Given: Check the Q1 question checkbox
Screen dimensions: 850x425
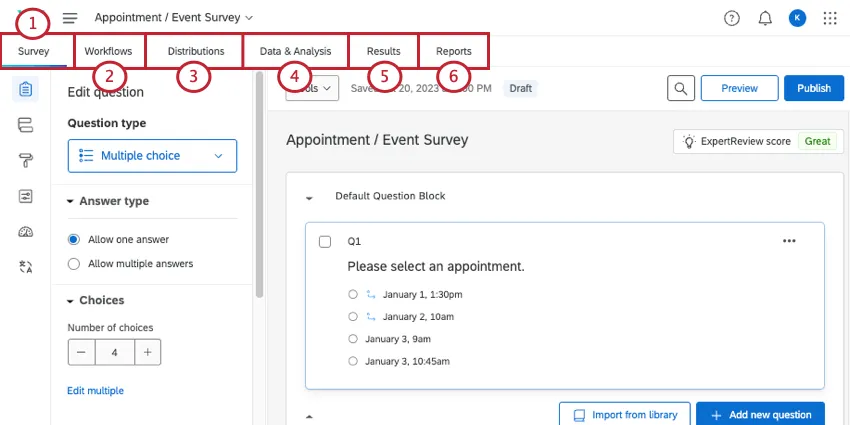Looking at the screenshot, I should coord(325,242).
